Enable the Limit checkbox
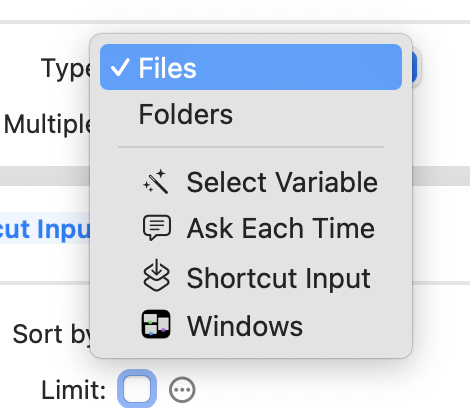The height and width of the screenshot is (408, 470). point(137,389)
